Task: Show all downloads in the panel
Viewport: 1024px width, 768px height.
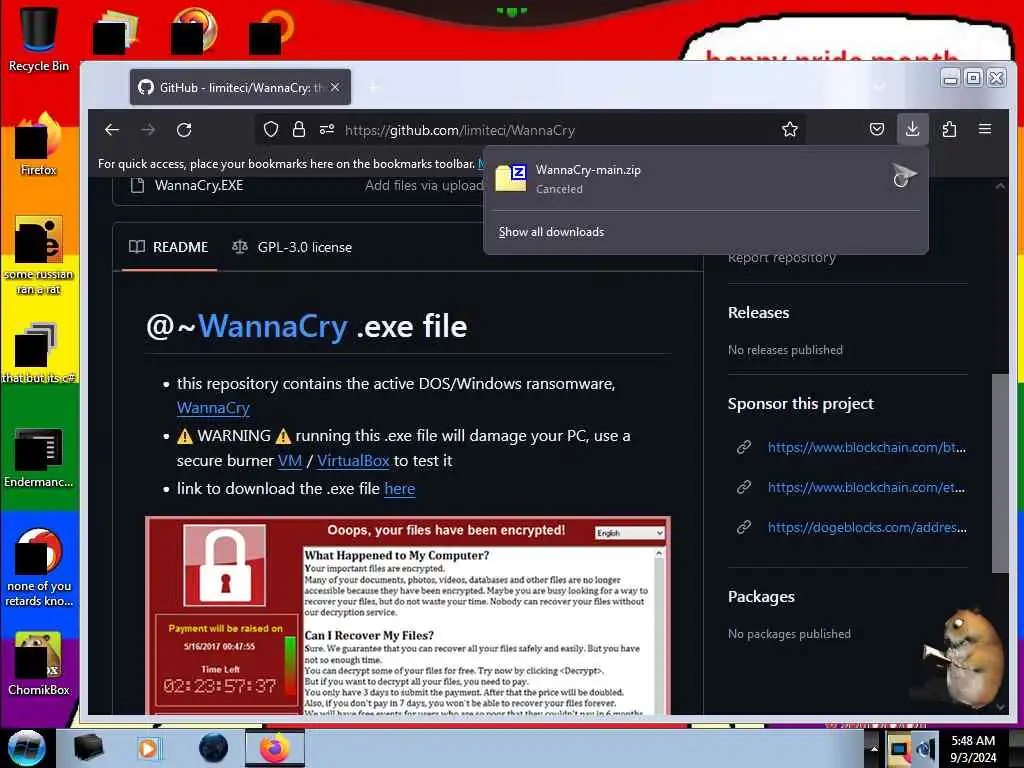Action: [x=551, y=232]
